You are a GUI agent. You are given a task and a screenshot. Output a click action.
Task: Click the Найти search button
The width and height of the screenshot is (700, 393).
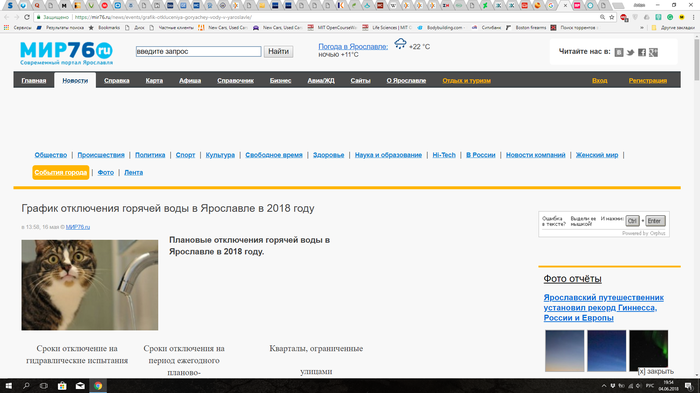[278, 51]
